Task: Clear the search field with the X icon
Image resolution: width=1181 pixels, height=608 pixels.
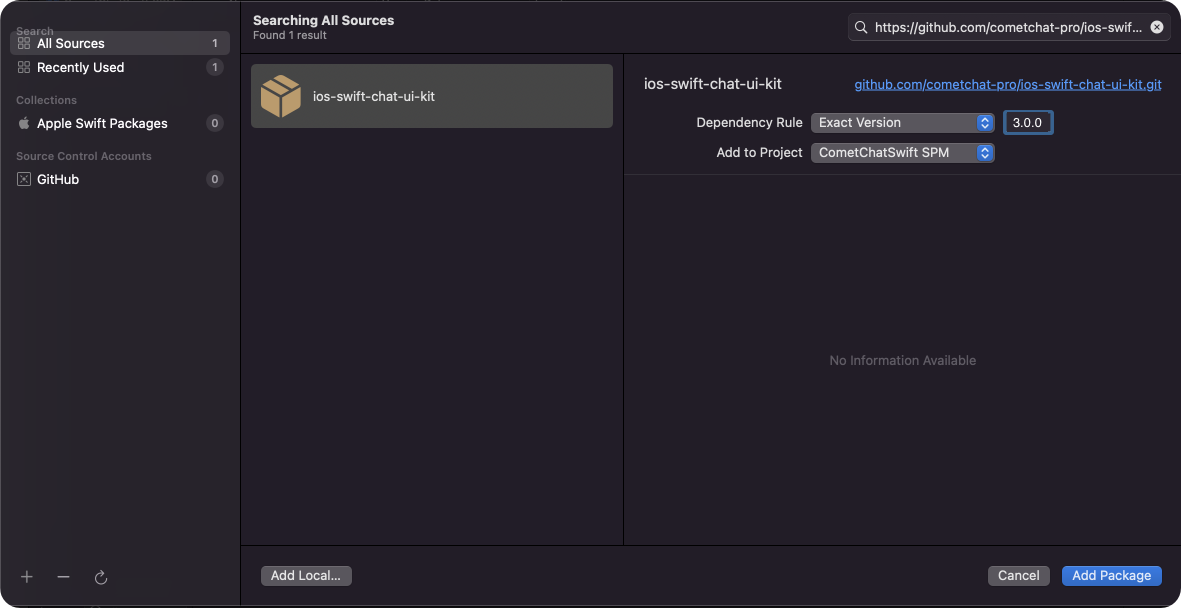Action: click(x=1157, y=28)
